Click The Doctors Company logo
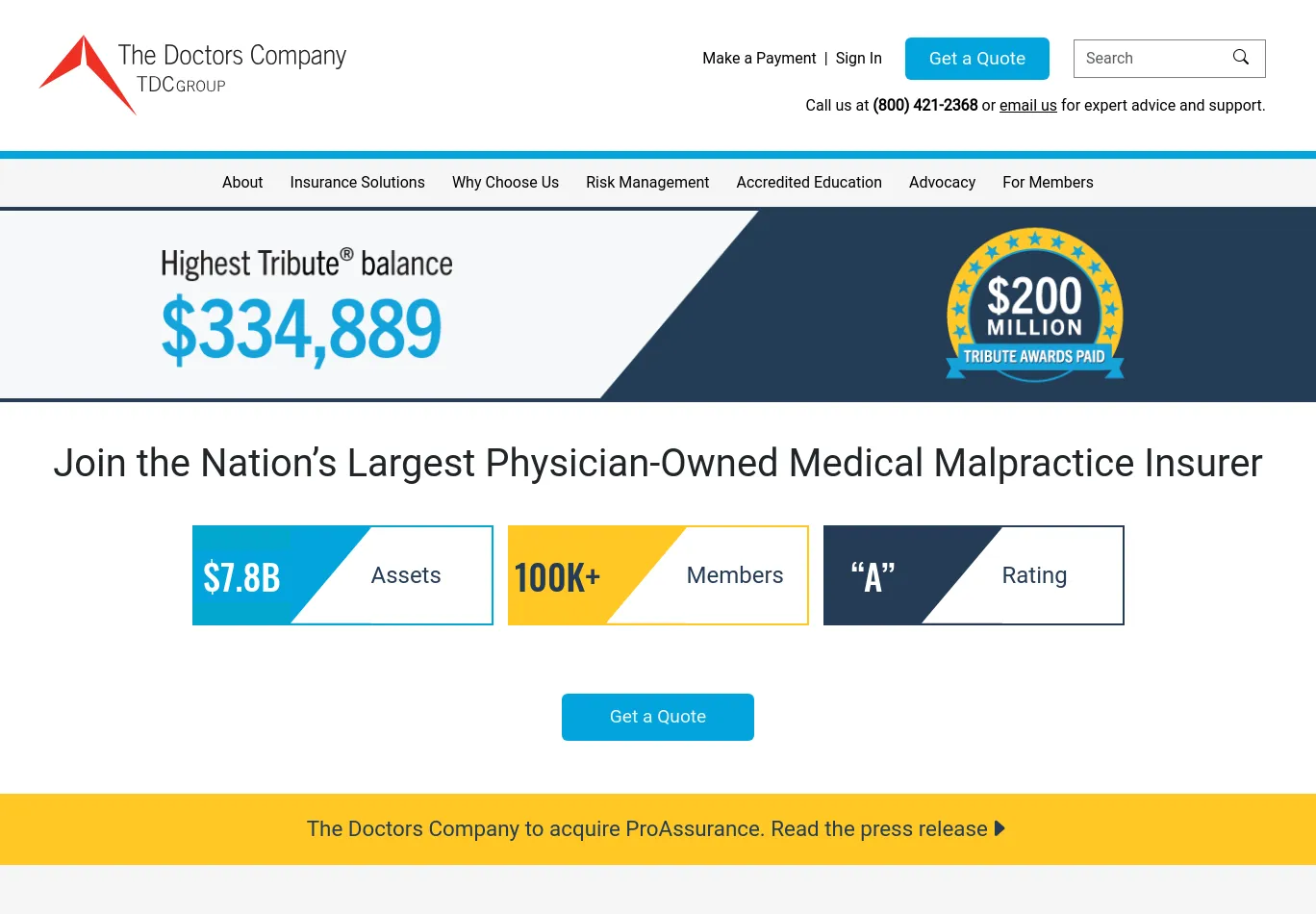The height and width of the screenshot is (914, 1316). (x=193, y=73)
